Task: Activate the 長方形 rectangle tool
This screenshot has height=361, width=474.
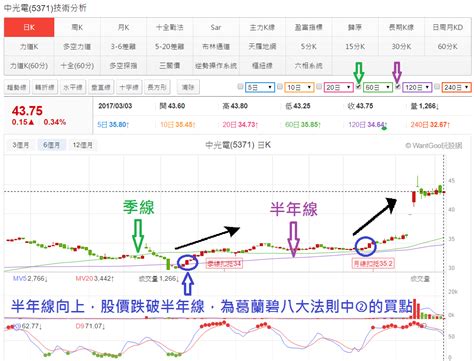Action: click(x=157, y=87)
